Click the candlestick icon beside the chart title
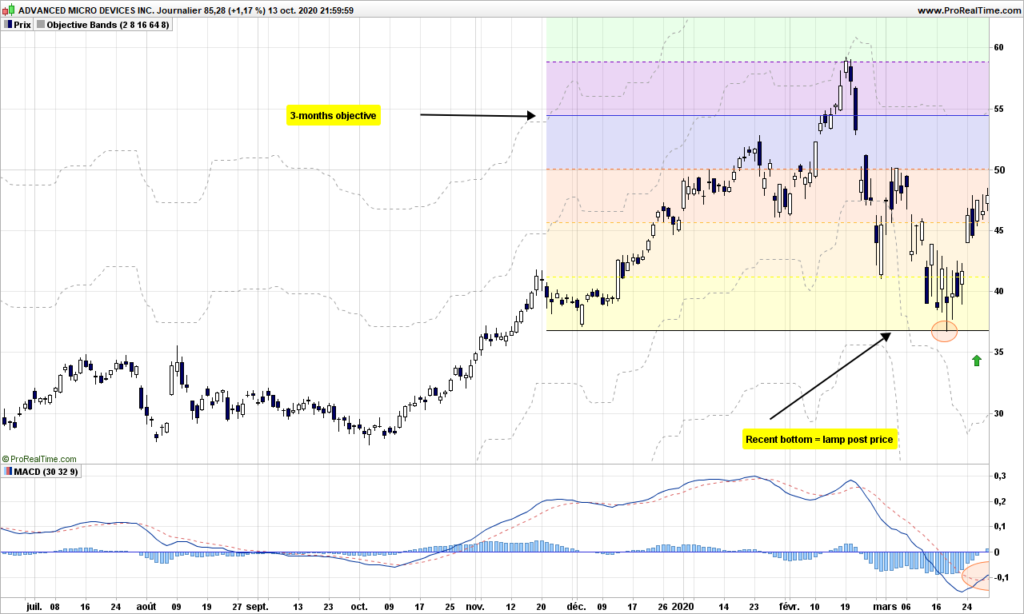Image resolution: width=1024 pixels, height=614 pixels. 8,10
